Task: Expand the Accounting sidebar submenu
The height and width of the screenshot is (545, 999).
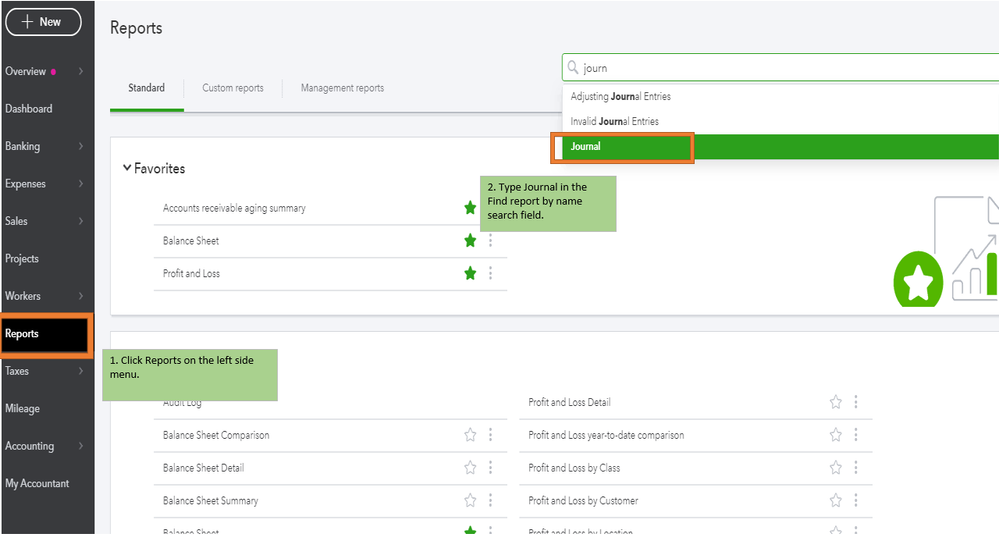Action: 80,446
